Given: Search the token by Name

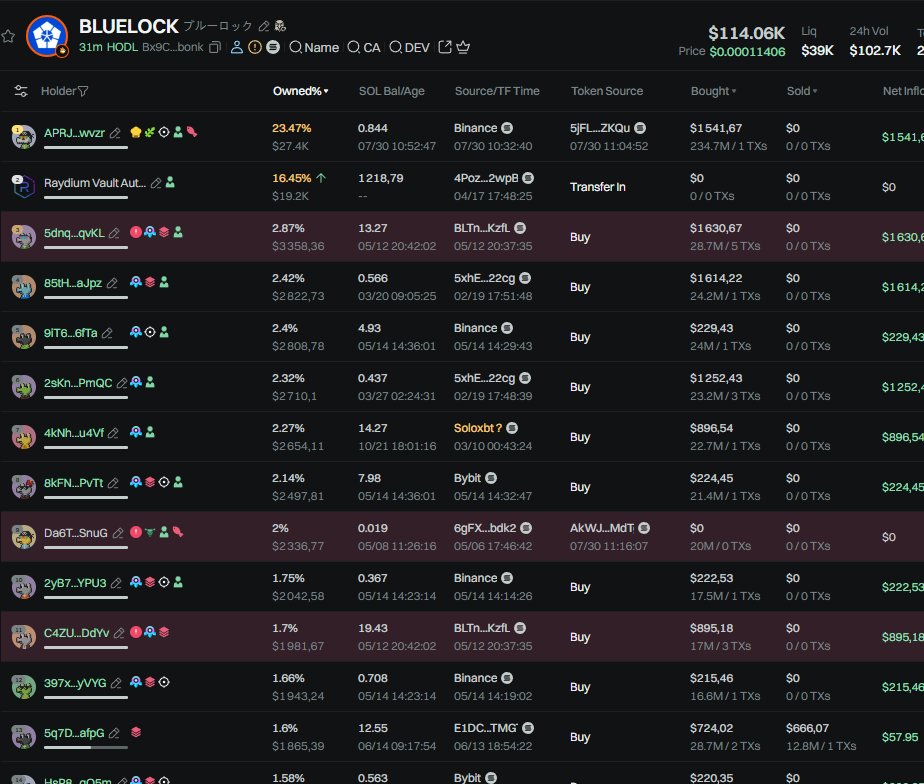Looking at the screenshot, I should 314,47.
